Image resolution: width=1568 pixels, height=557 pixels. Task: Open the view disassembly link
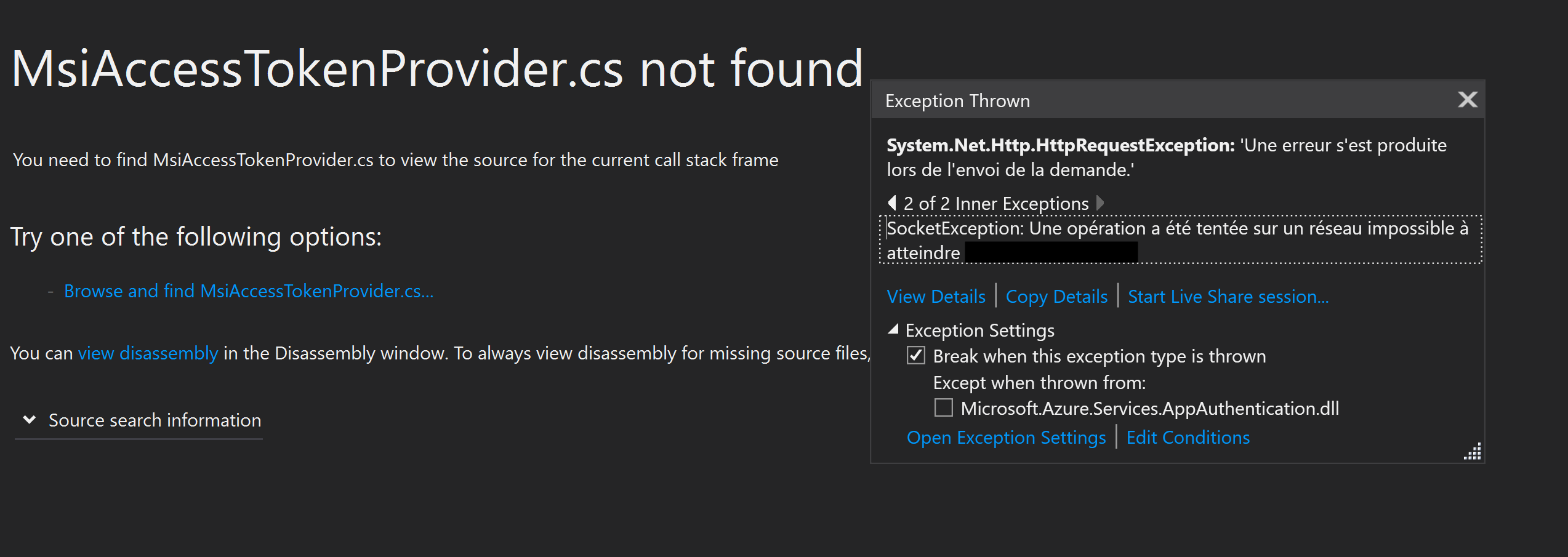tap(147, 353)
